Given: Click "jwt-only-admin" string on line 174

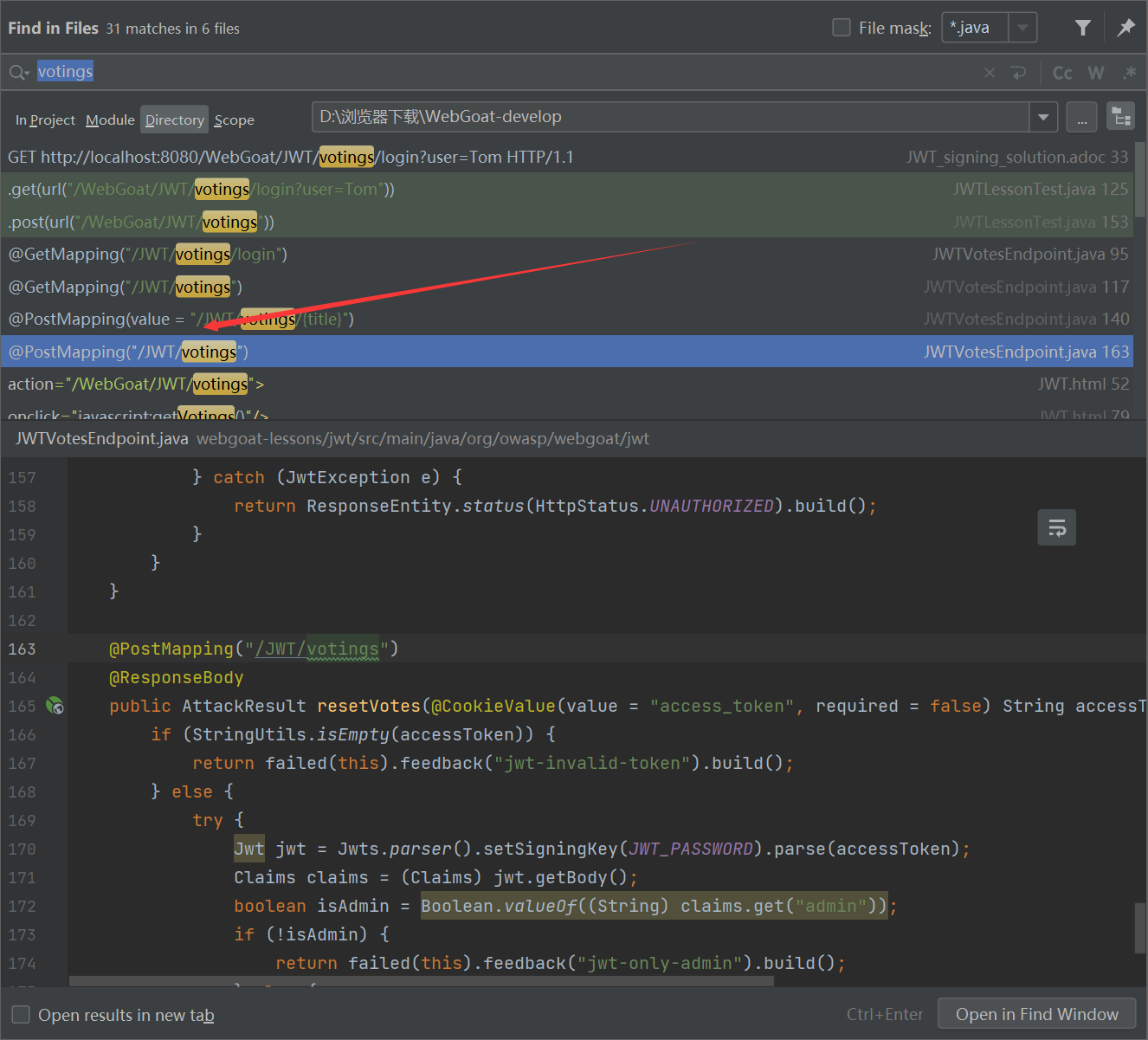Looking at the screenshot, I should pos(660,963).
